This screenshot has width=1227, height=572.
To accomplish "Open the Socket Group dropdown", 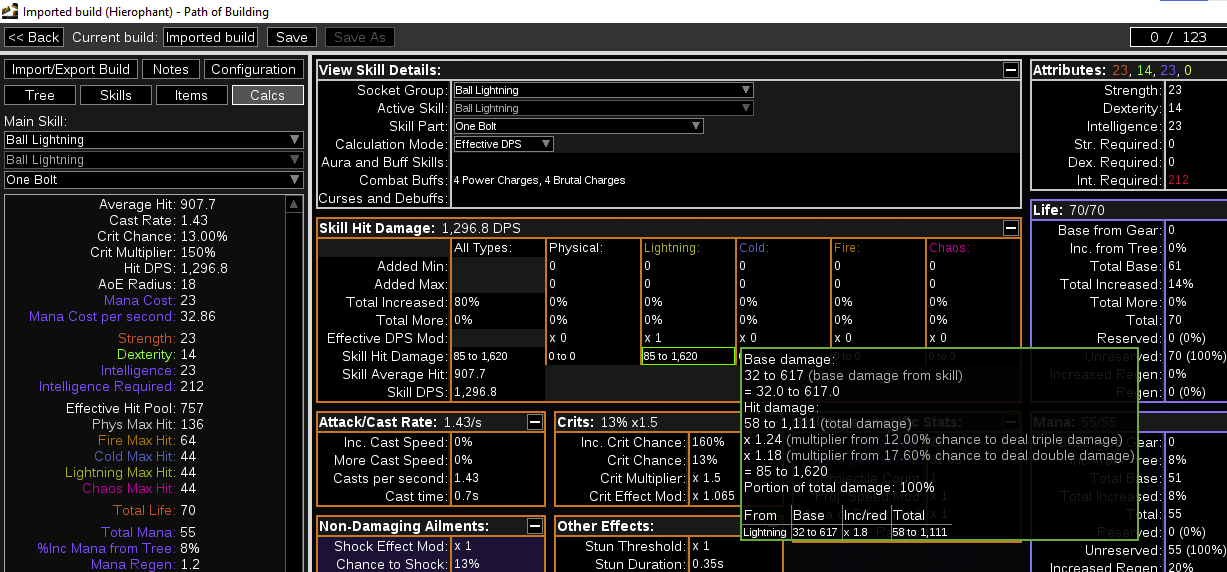I will [603, 90].
